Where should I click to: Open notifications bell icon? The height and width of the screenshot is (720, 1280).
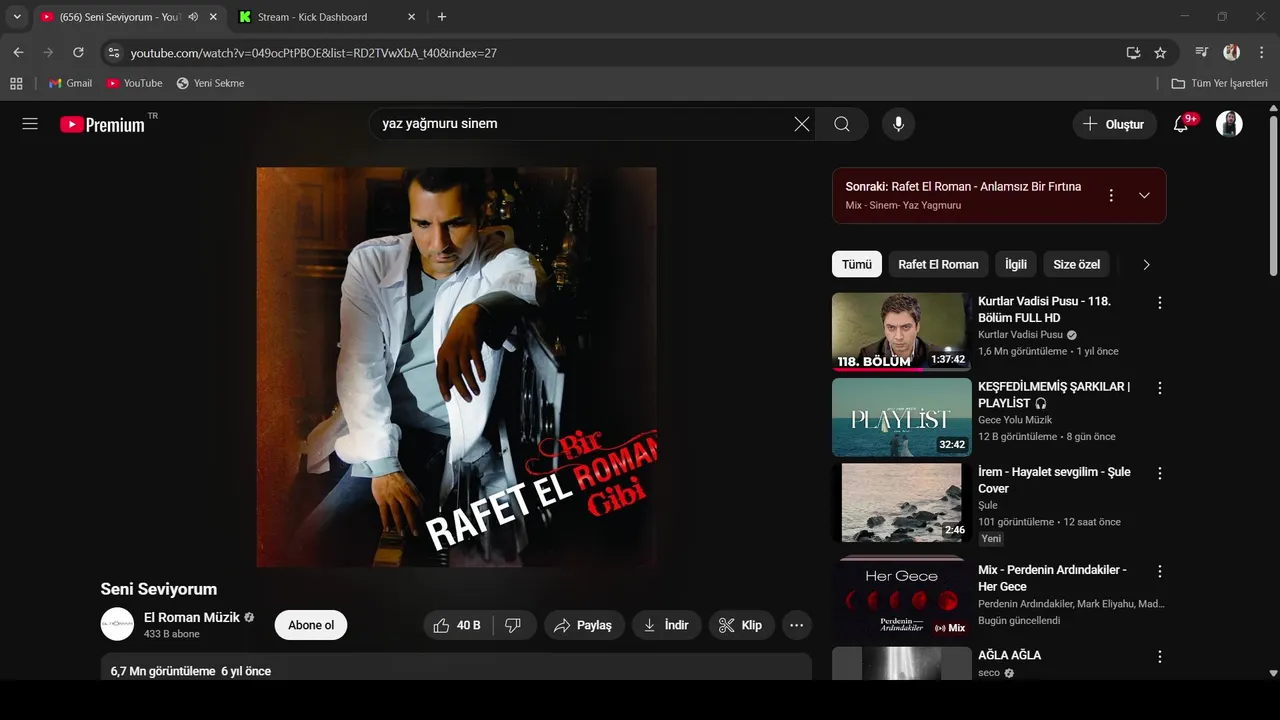1181,124
